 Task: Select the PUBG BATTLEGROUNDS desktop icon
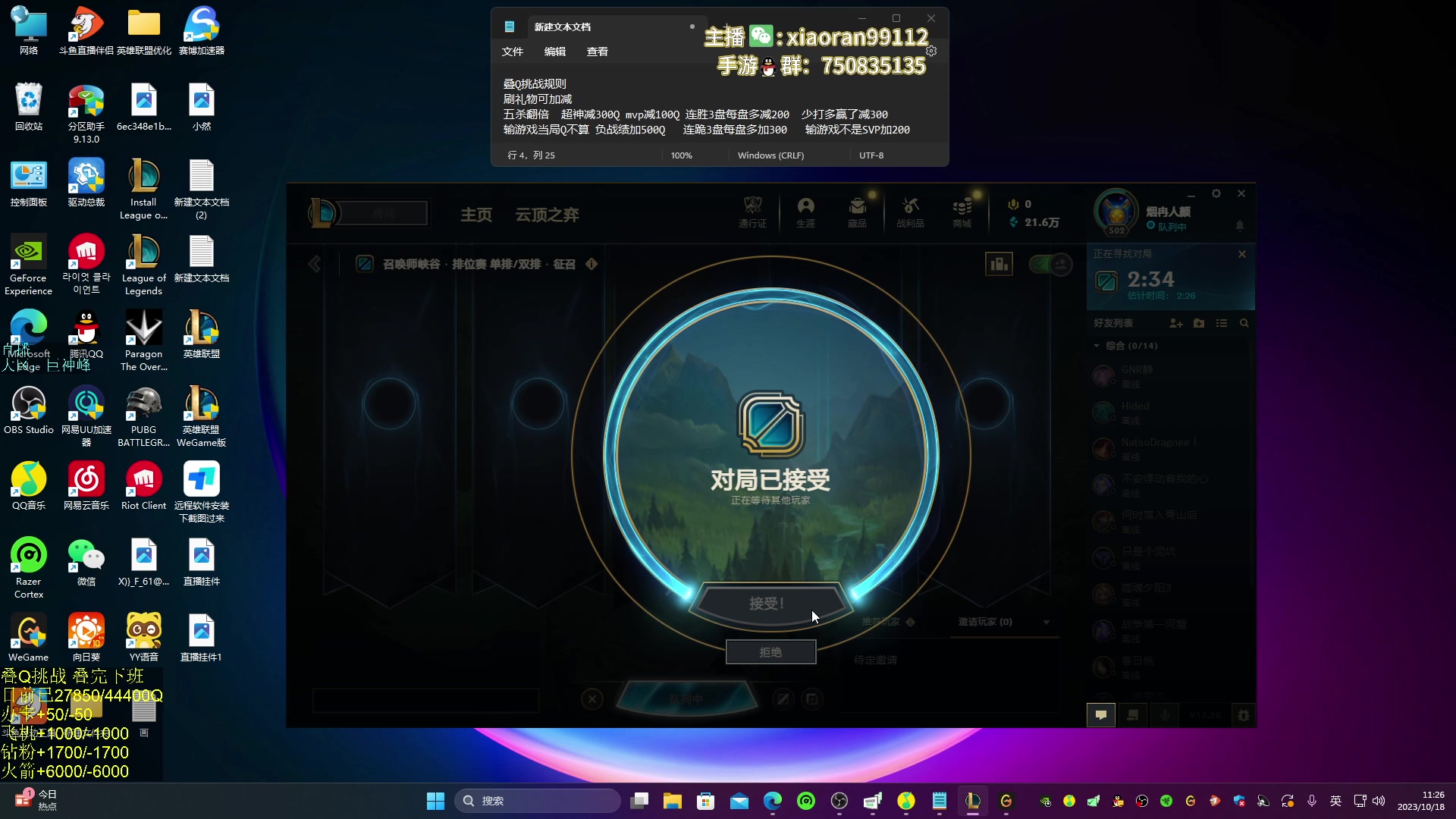pyautogui.click(x=143, y=416)
